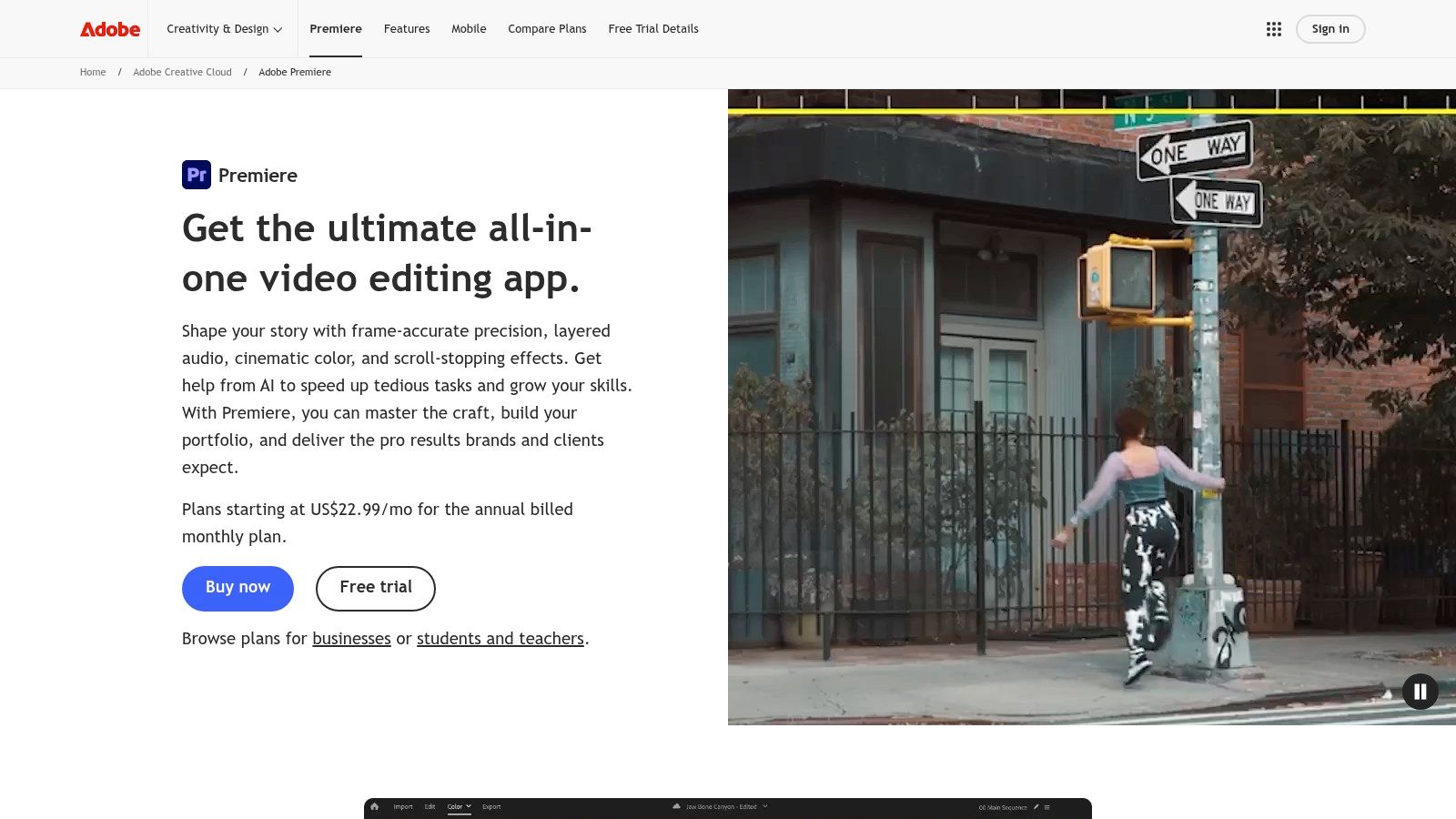This screenshot has height=819, width=1456.
Task: Click the all-in-one video editing headline
Action: pos(387,253)
